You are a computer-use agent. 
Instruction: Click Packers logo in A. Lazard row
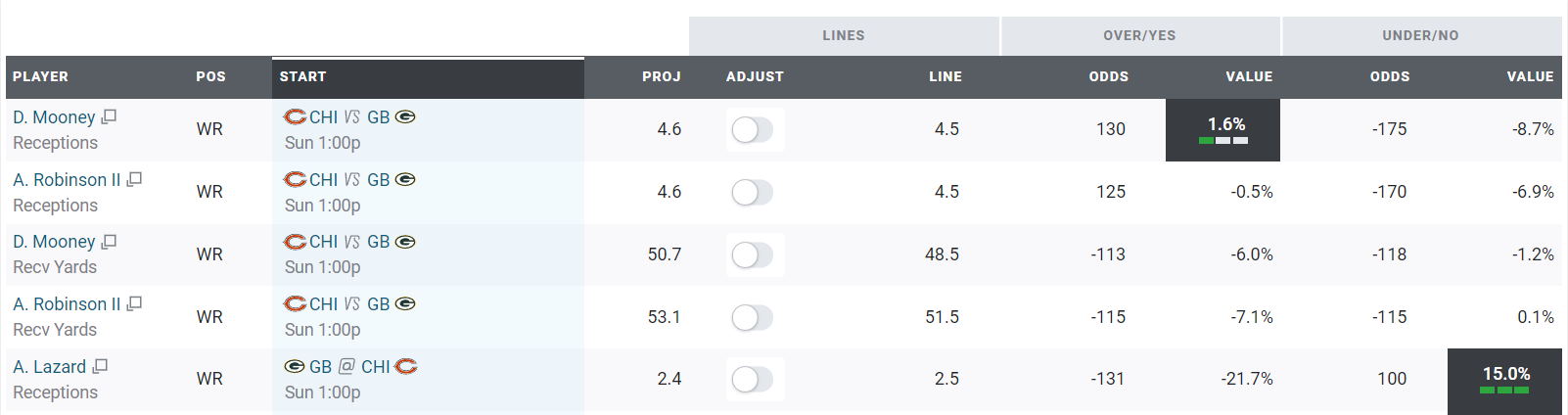tap(295, 366)
